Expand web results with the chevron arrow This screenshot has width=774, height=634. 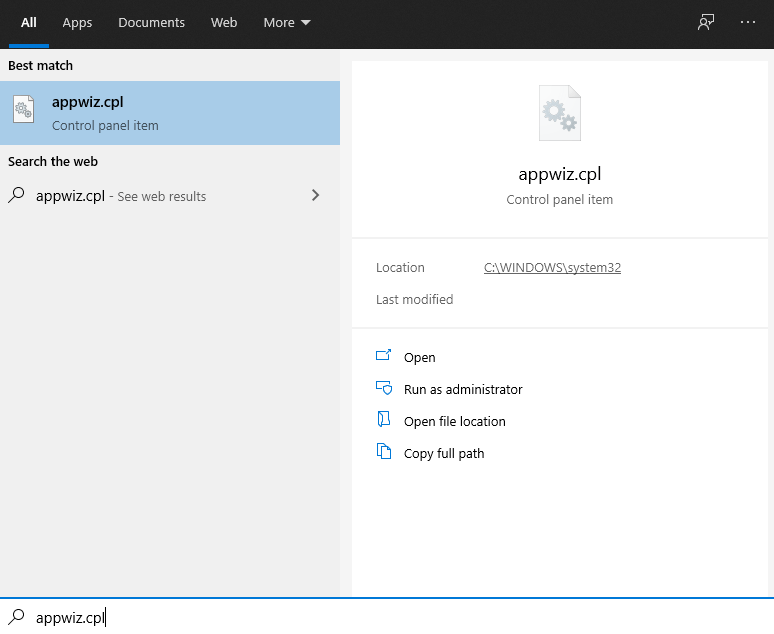(x=316, y=196)
